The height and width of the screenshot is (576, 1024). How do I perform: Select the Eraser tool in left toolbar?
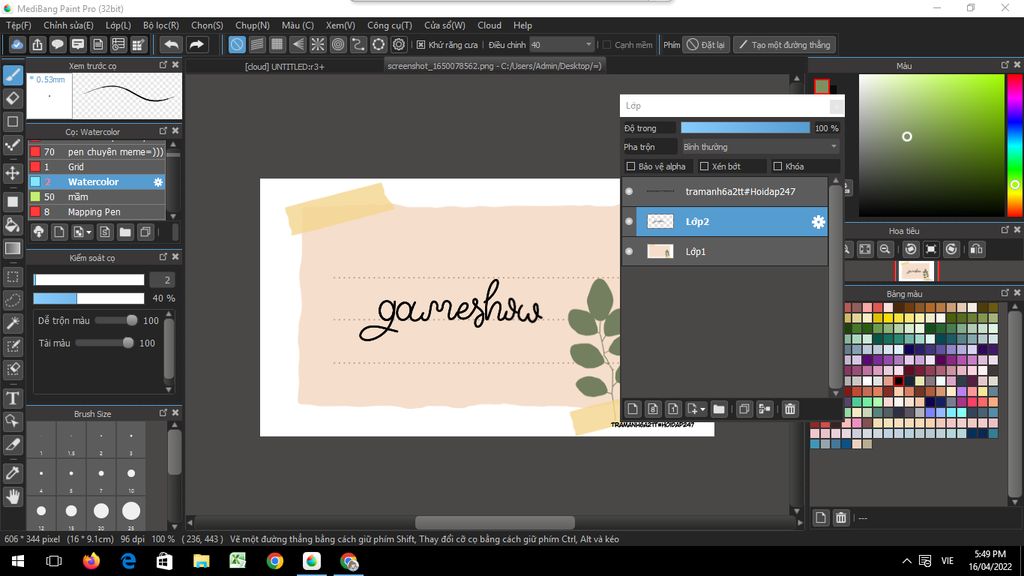pyautogui.click(x=13, y=98)
